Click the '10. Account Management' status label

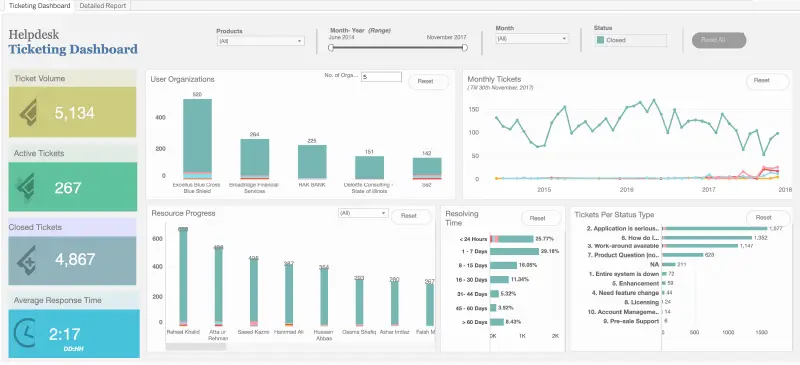click(623, 312)
